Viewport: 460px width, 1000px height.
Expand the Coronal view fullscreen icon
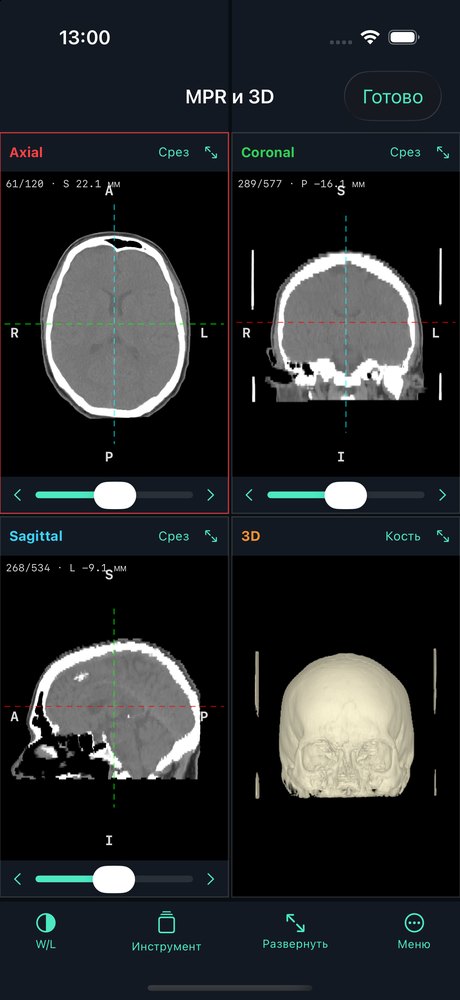click(x=443, y=152)
